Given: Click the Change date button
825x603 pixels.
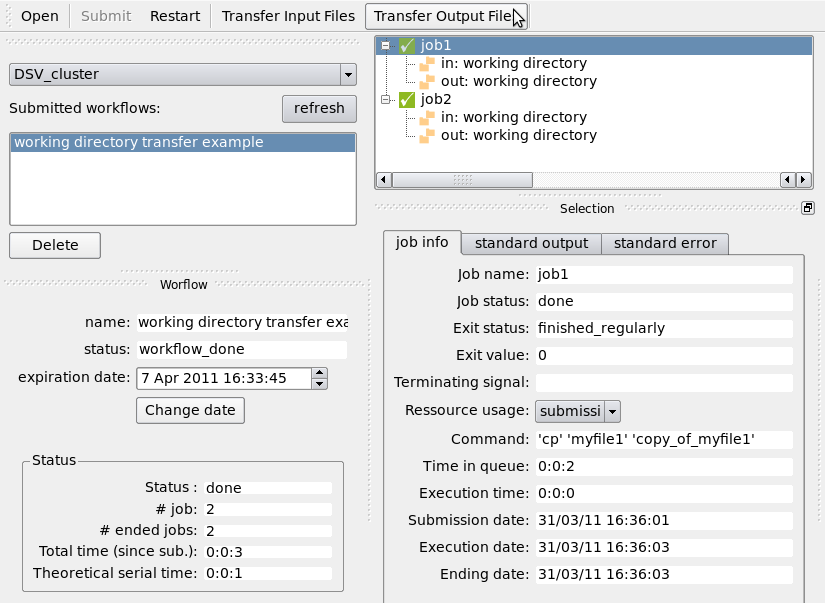Looking at the screenshot, I should (190, 410).
